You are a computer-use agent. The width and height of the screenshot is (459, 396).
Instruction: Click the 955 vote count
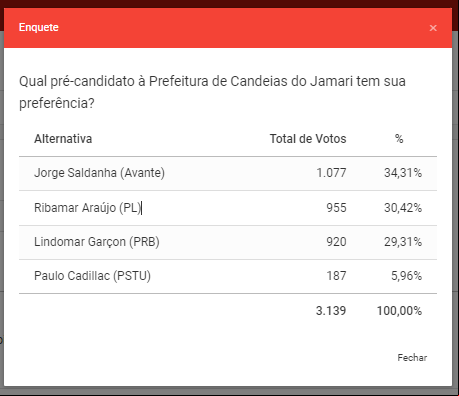coord(336,208)
